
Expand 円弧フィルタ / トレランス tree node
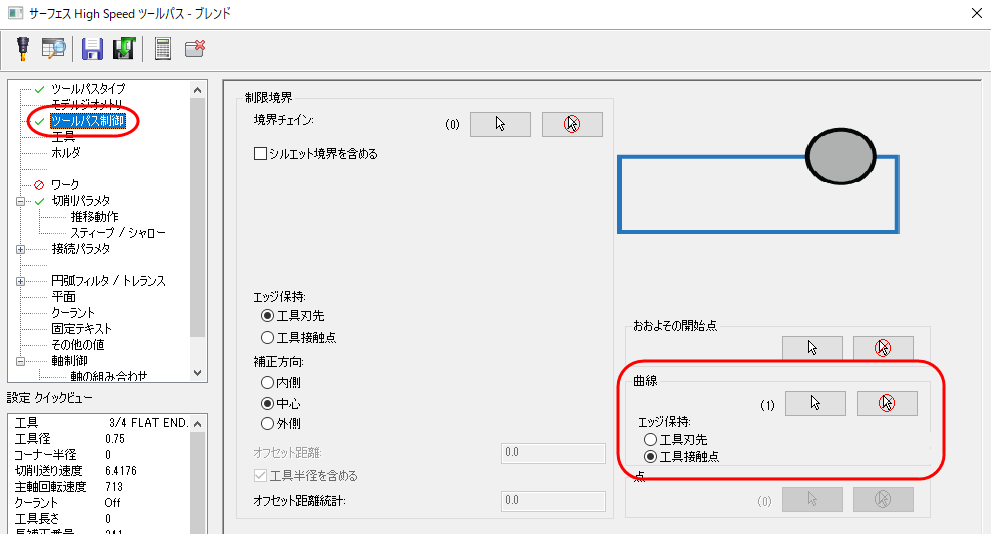pos(20,281)
